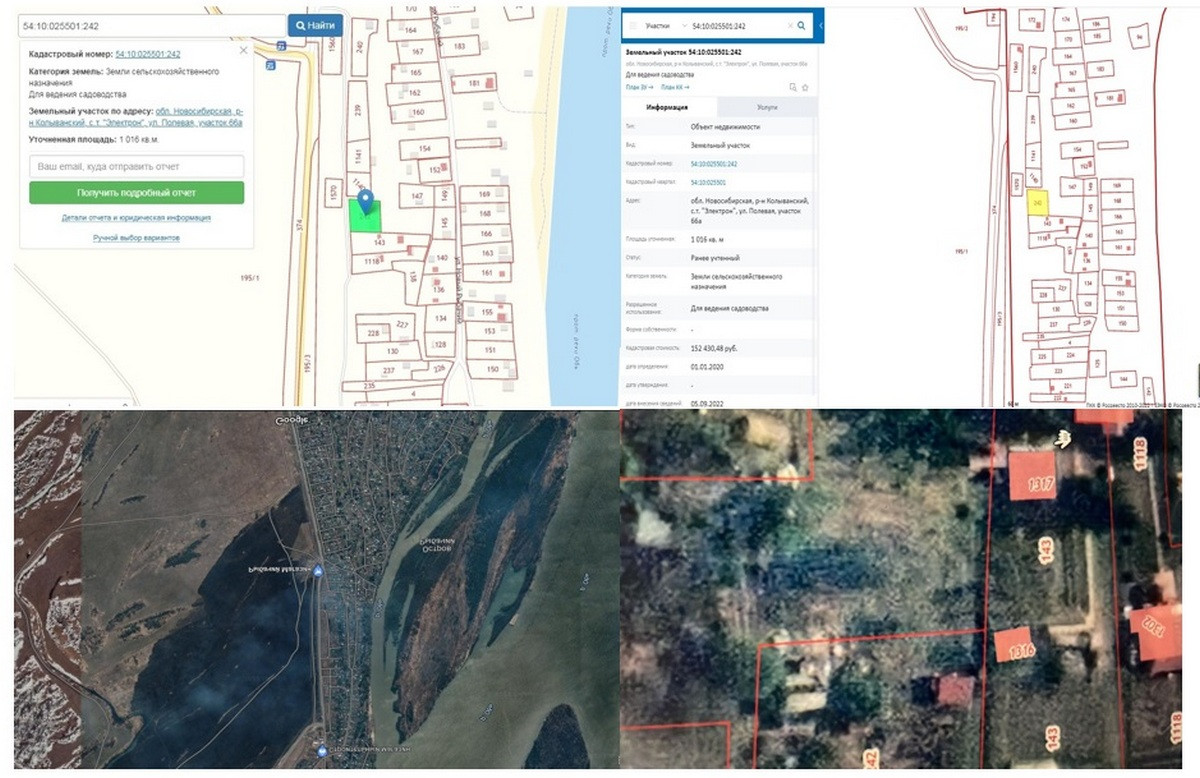
Task: Select the Информация tab
Action: (x=668, y=107)
